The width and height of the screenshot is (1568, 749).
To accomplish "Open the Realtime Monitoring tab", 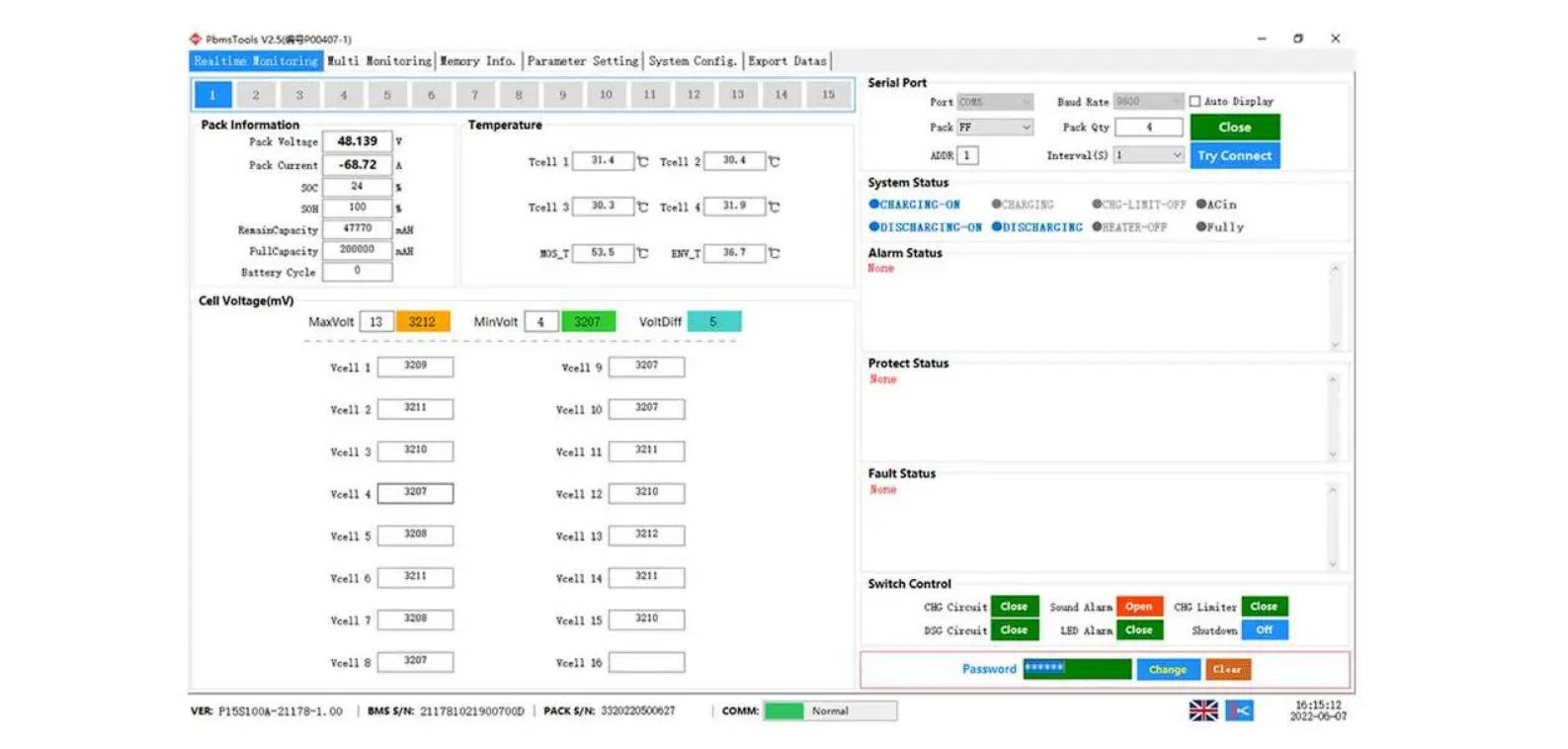I will click(x=256, y=61).
